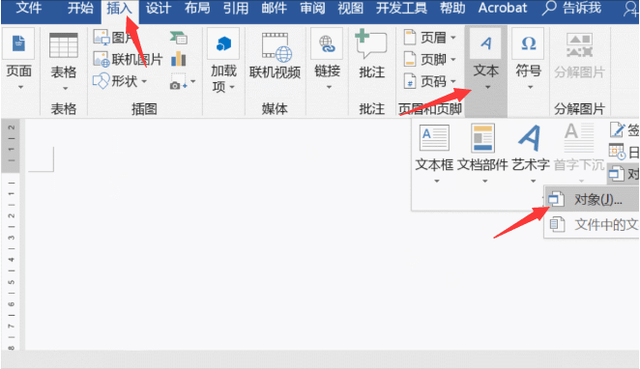Click the 分解图片 icon

coord(579,56)
